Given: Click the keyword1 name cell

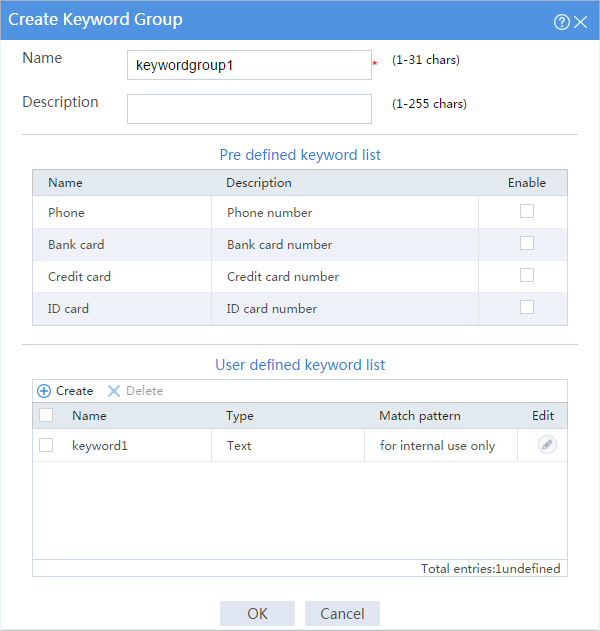Looking at the screenshot, I should coord(100,445).
